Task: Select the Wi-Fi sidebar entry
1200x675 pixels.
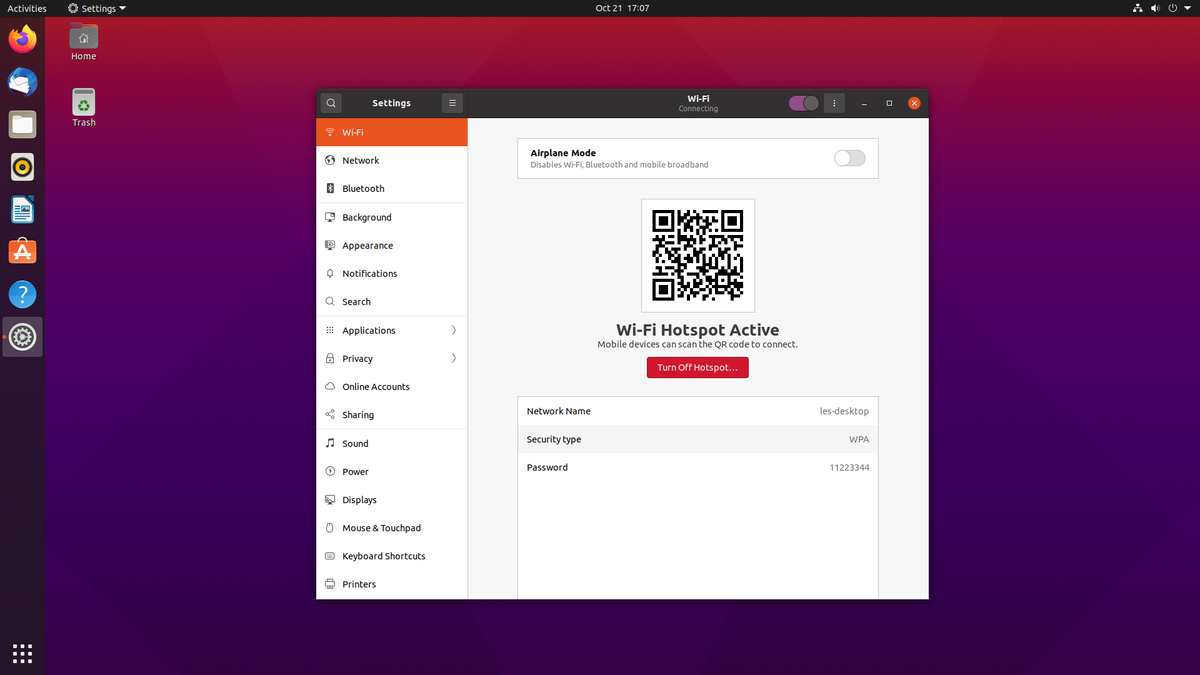Action: coord(392,132)
